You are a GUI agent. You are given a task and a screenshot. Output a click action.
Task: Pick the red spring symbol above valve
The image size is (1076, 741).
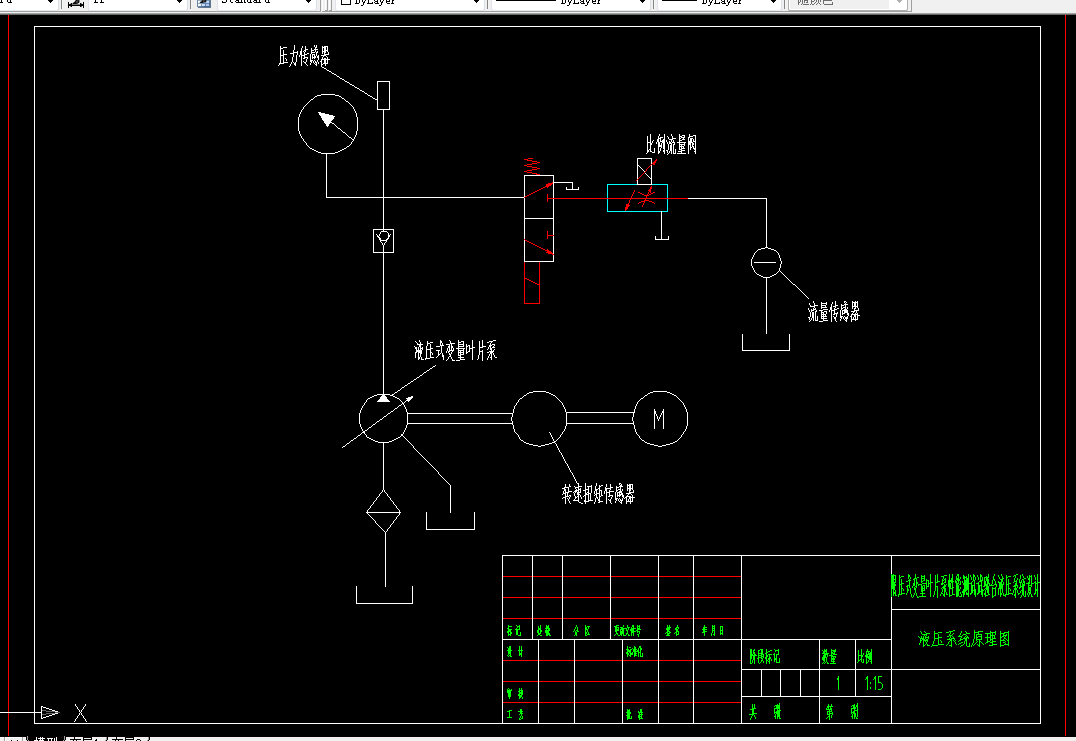pos(532,166)
